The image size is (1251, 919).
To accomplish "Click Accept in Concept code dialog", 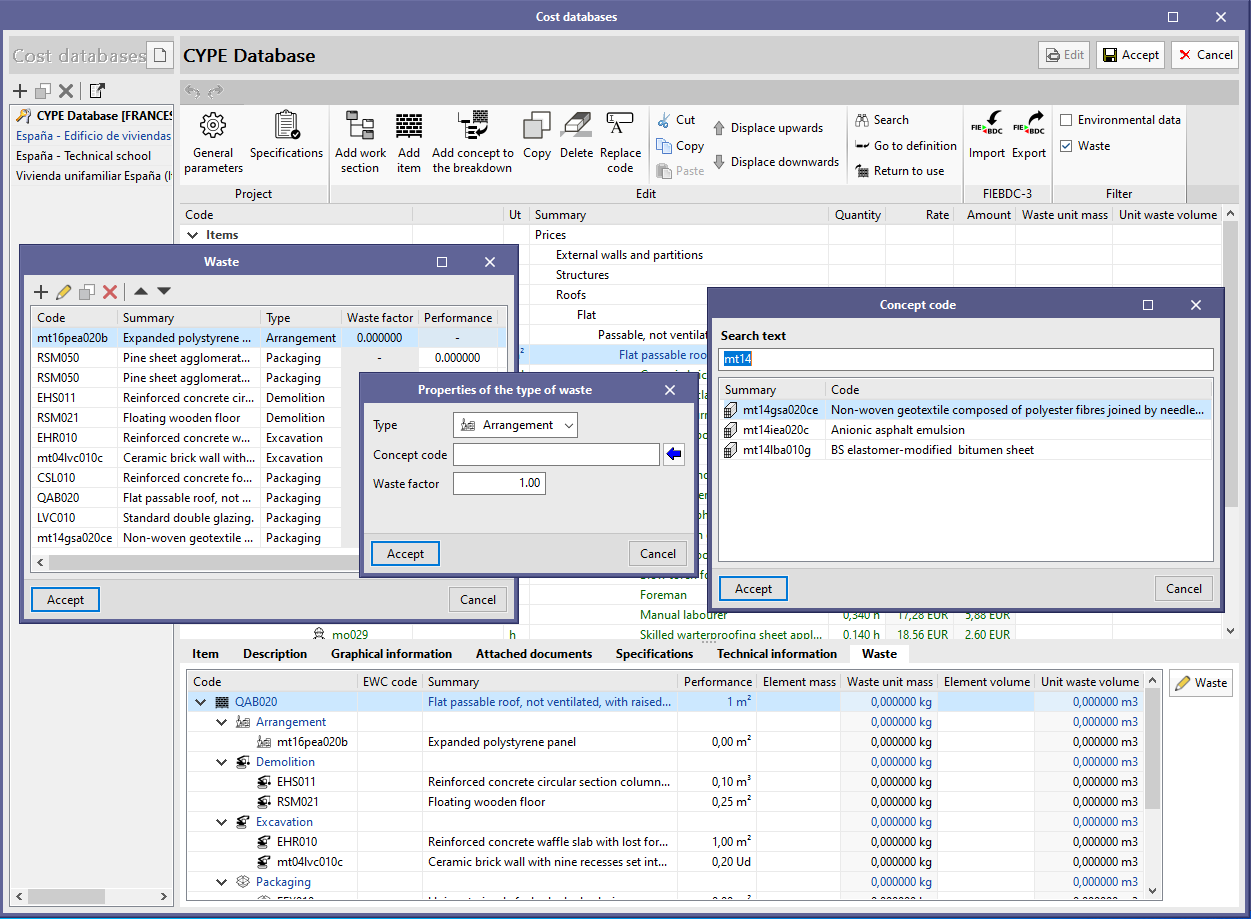I will (x=753, y=589).
